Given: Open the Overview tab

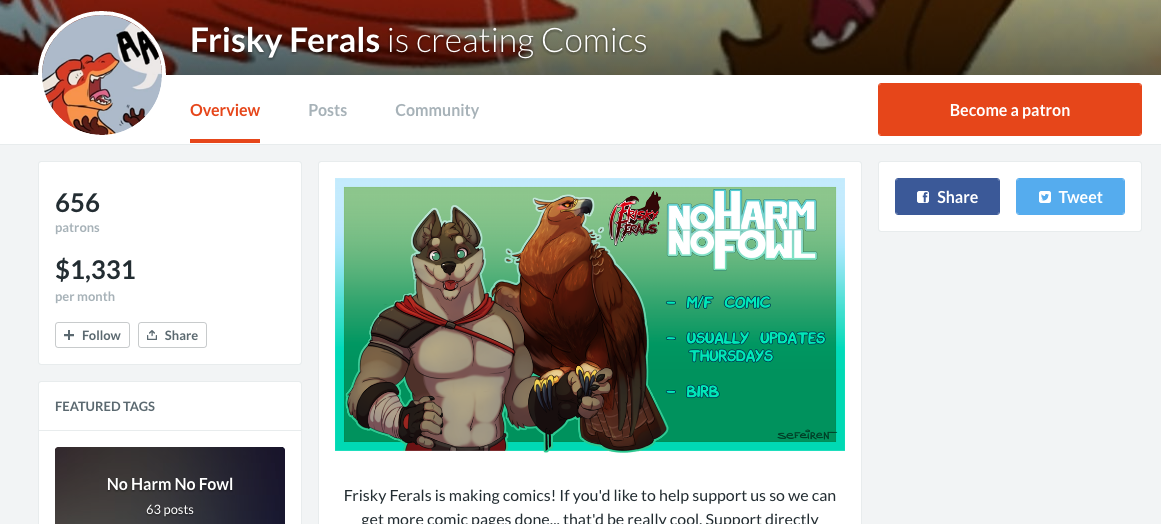Looking at the screenshot, I should tap(225, 110).
